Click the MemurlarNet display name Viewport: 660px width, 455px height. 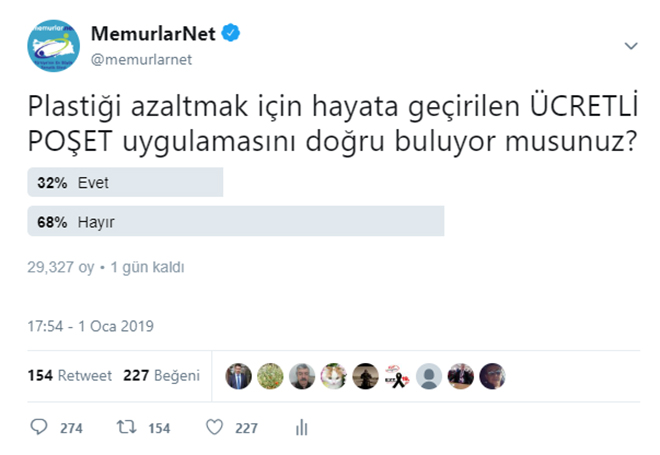(153, 34)
